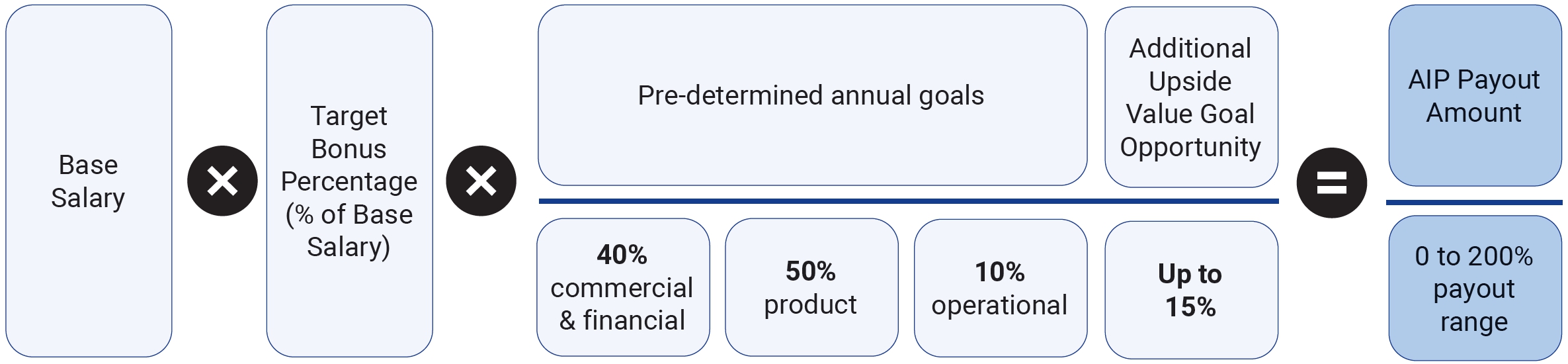The height and width of the screenshot is (364, 1568).
Task: Click the 10% operational box
Action: click(999, 289)
